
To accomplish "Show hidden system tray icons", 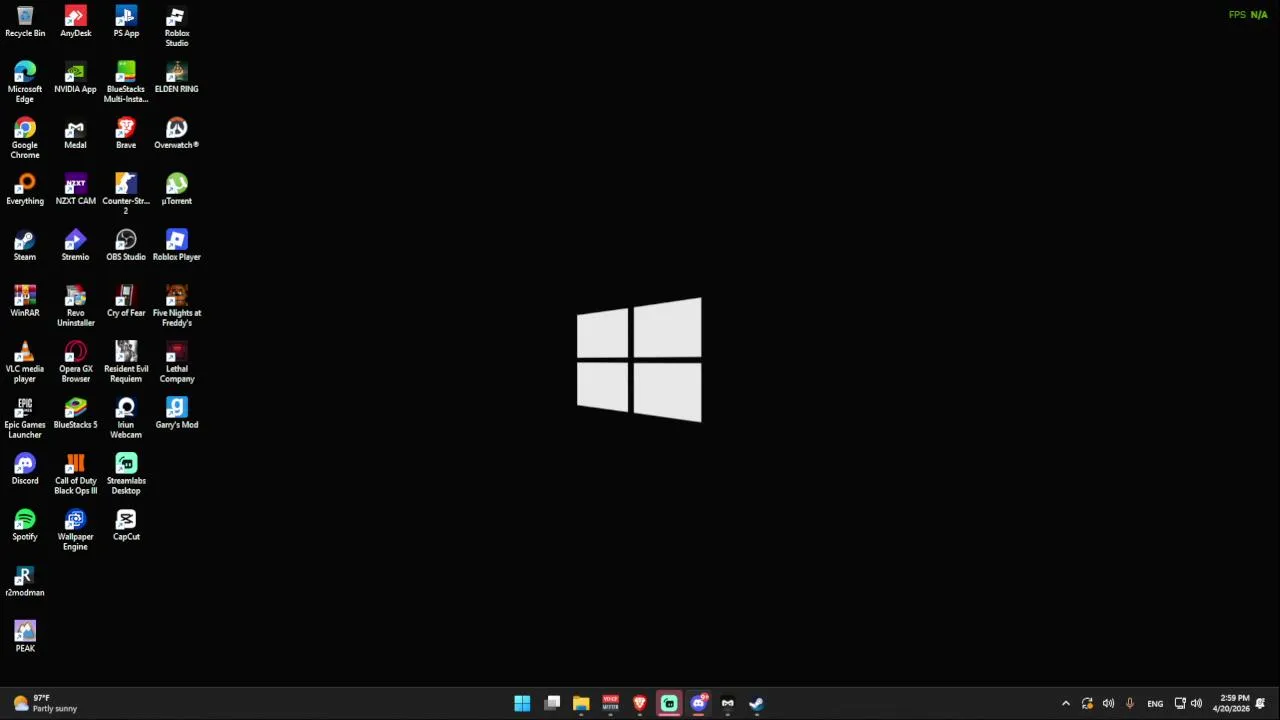I will (x=1065, y=704).
